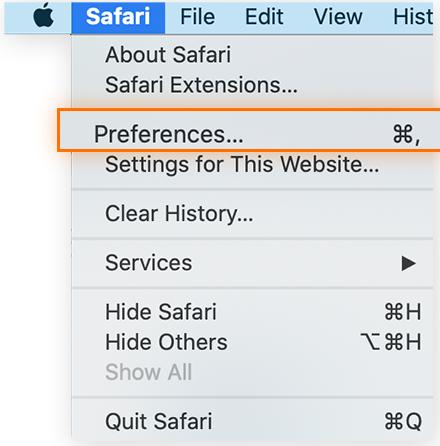Open the partially visible History menu
440x446 pixels.
tap(413, 17)
